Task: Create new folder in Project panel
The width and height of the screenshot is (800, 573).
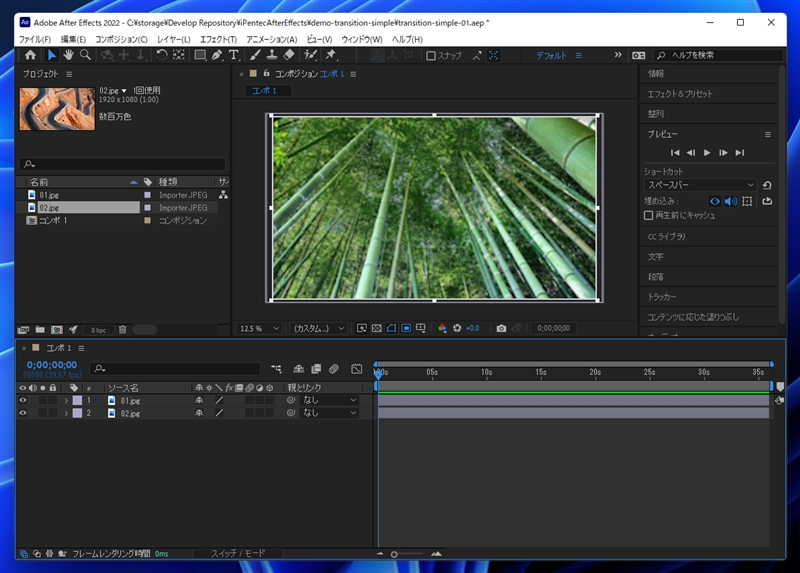Action: tap(40, 330)
